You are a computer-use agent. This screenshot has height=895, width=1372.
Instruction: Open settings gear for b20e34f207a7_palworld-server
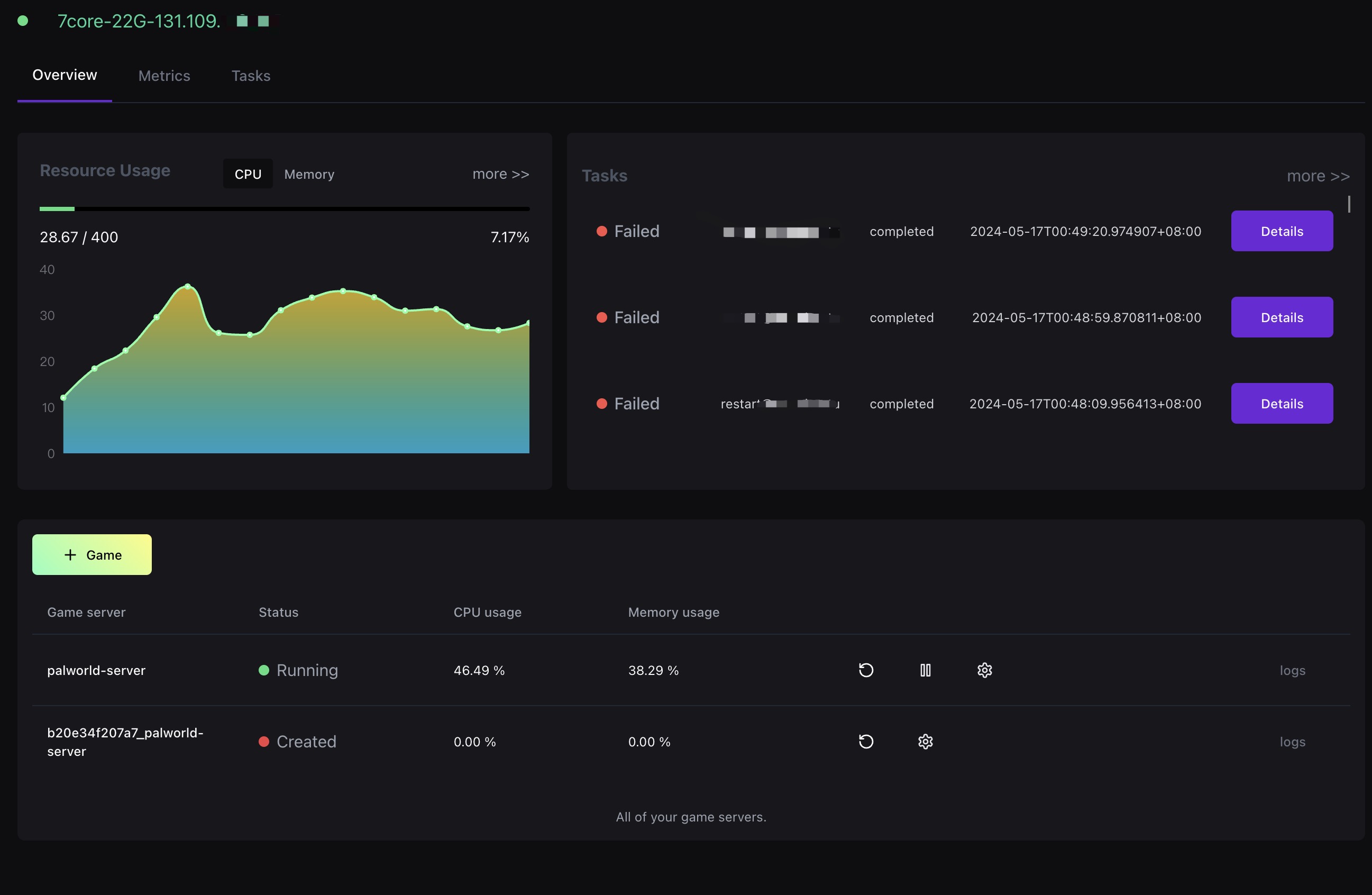point(925,742)
